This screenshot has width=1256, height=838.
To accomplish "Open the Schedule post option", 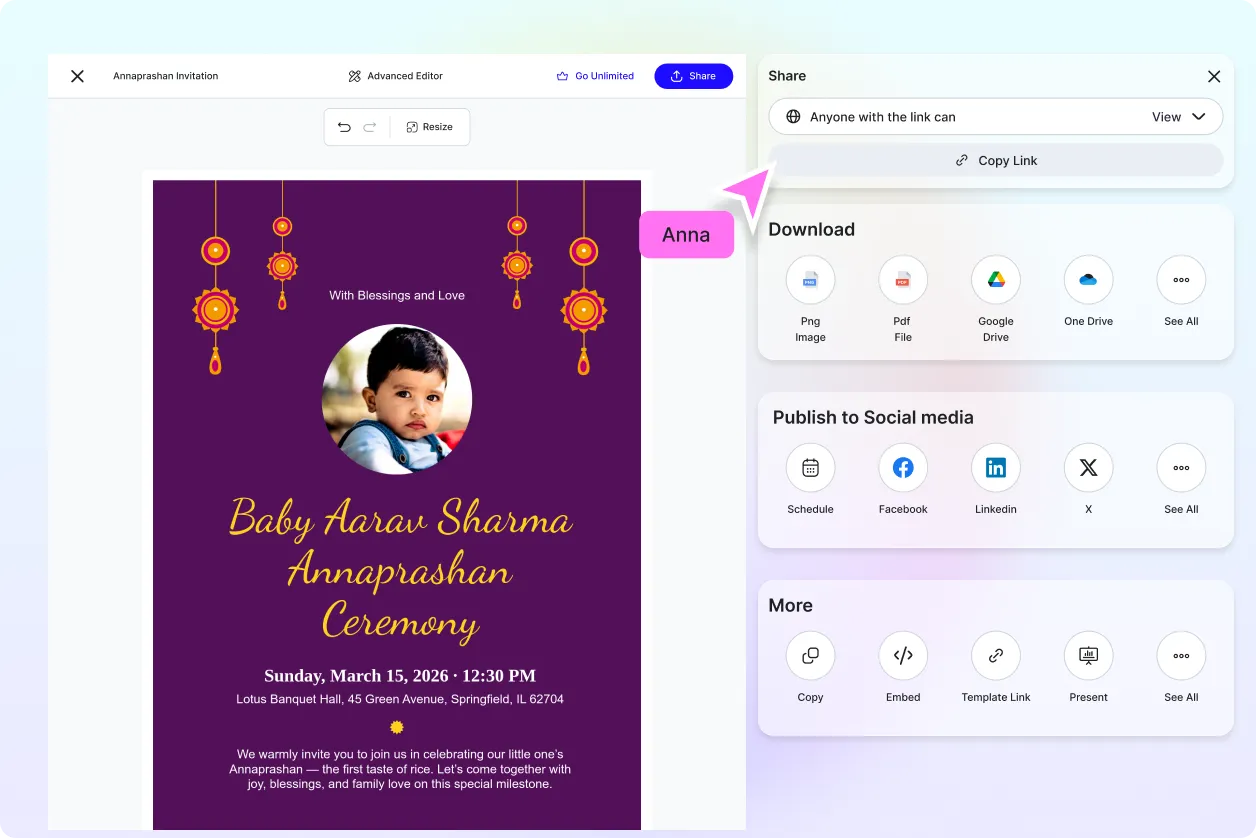I will coord(810,468).
